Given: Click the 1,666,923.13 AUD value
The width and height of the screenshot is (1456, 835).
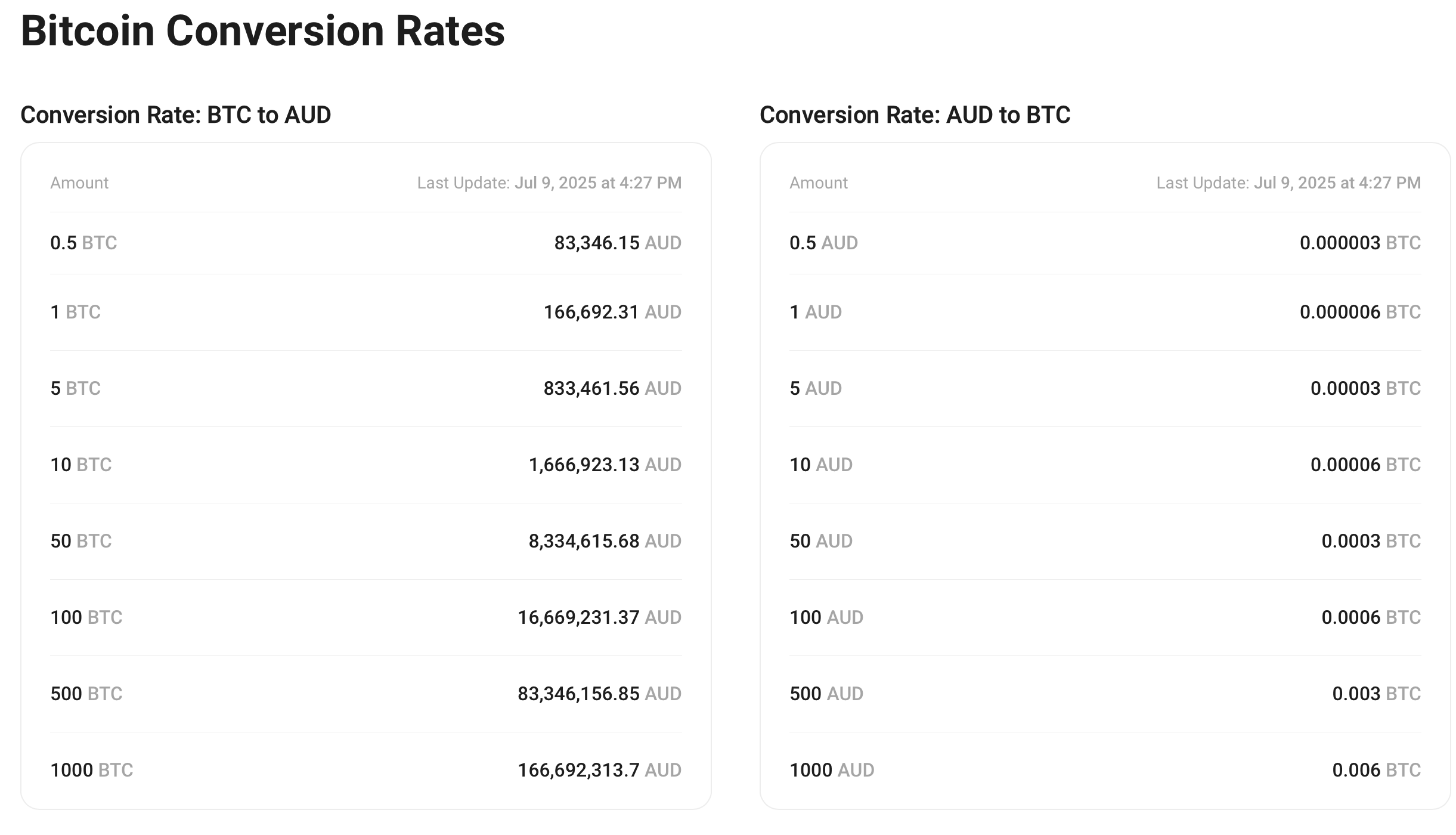Looking at the screenshot, I should pos(605,465).
